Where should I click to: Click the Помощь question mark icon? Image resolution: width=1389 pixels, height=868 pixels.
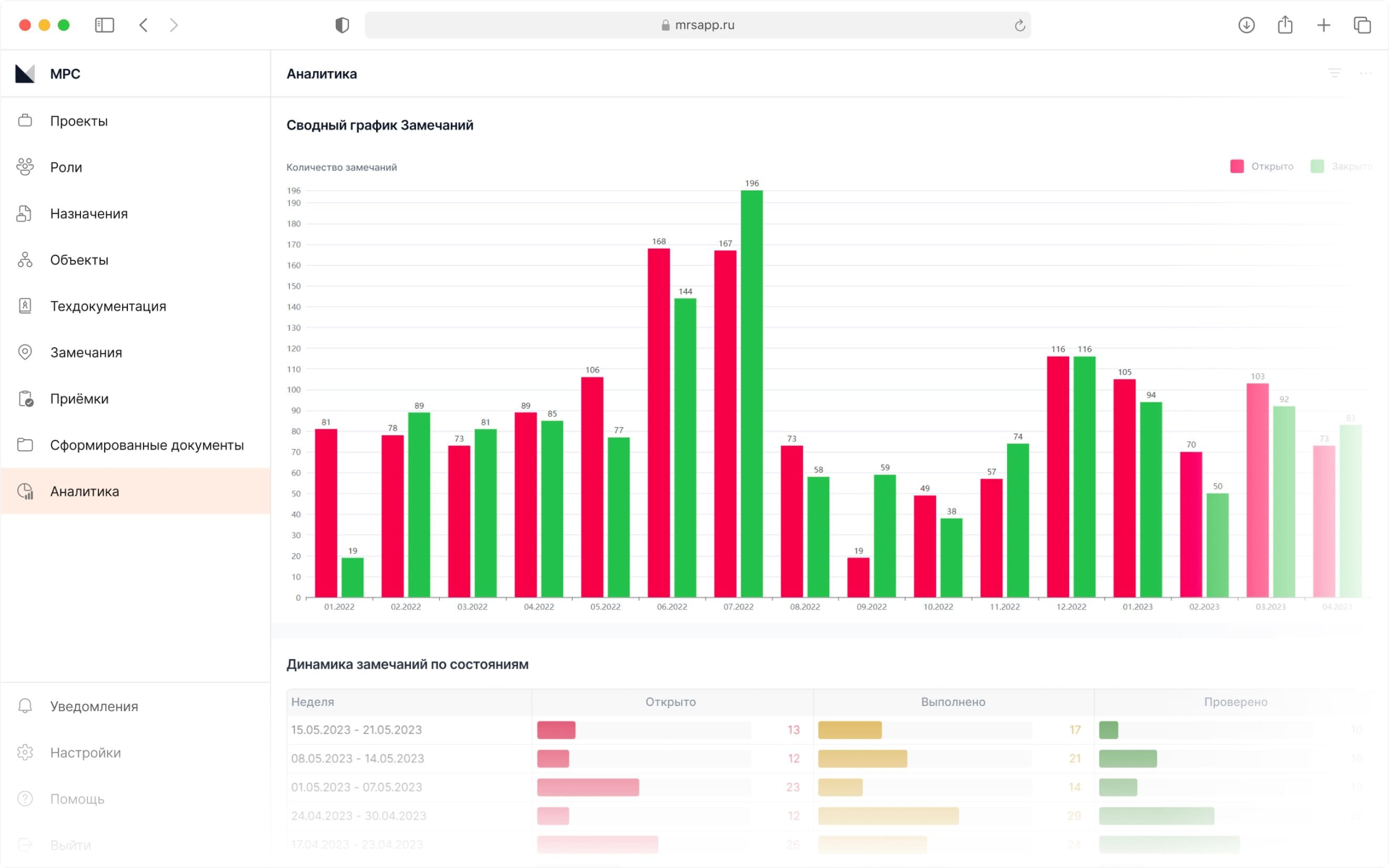[25, 799]
